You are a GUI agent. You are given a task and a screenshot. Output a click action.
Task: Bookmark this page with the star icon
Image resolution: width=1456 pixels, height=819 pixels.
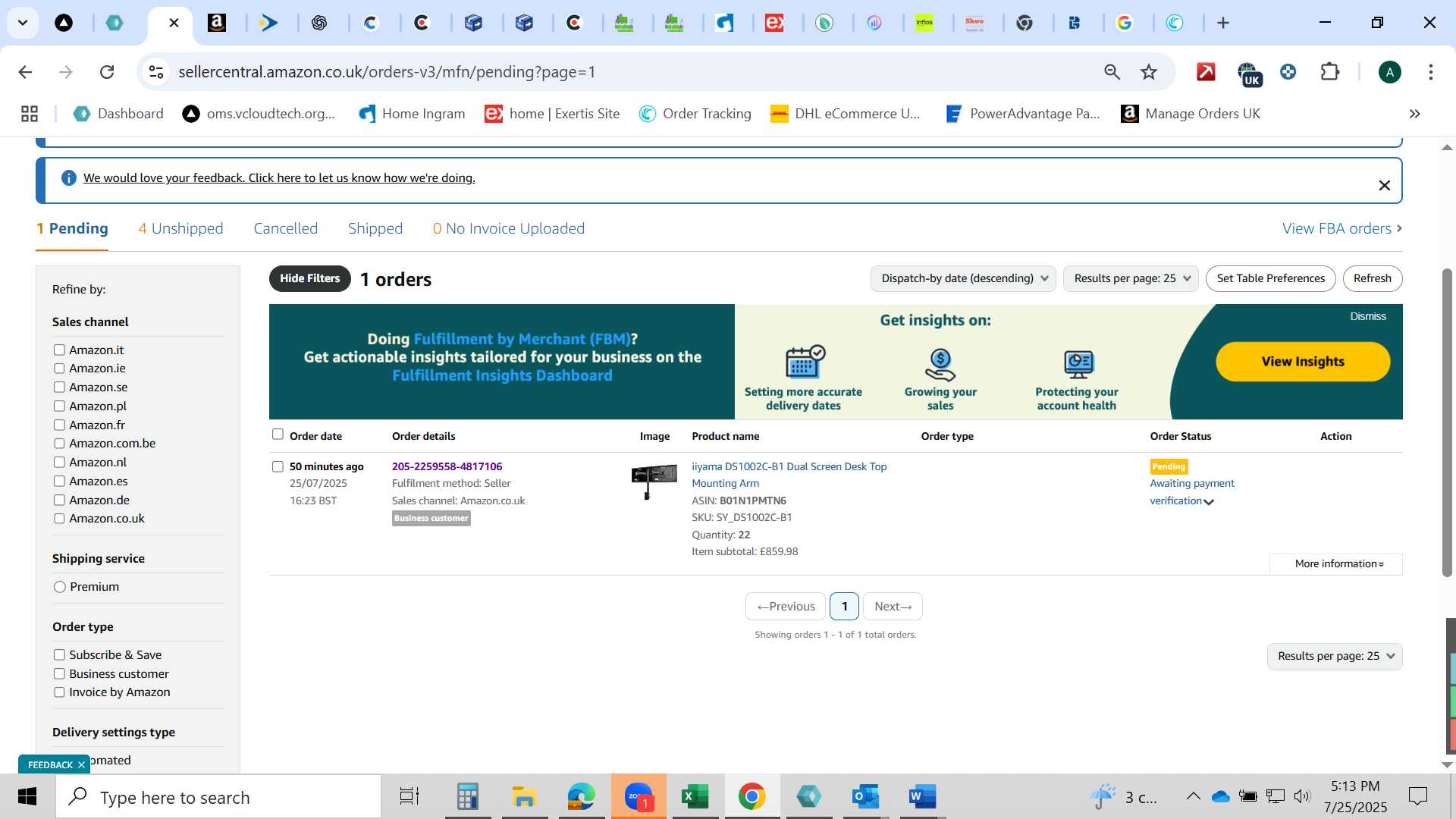pyautogui.click(x=1149, y=72)
